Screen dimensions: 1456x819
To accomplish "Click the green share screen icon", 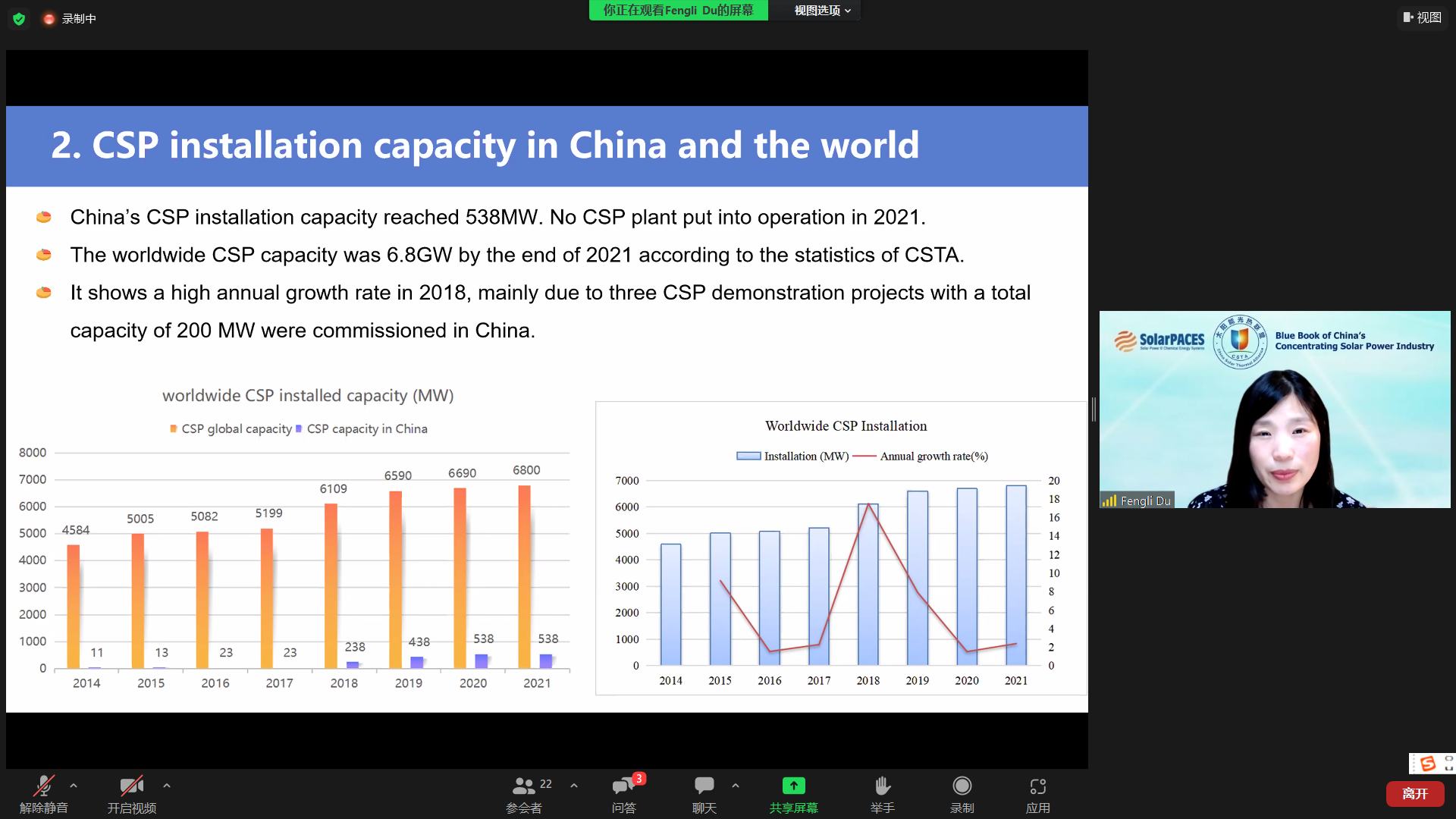I will (793, 786).
